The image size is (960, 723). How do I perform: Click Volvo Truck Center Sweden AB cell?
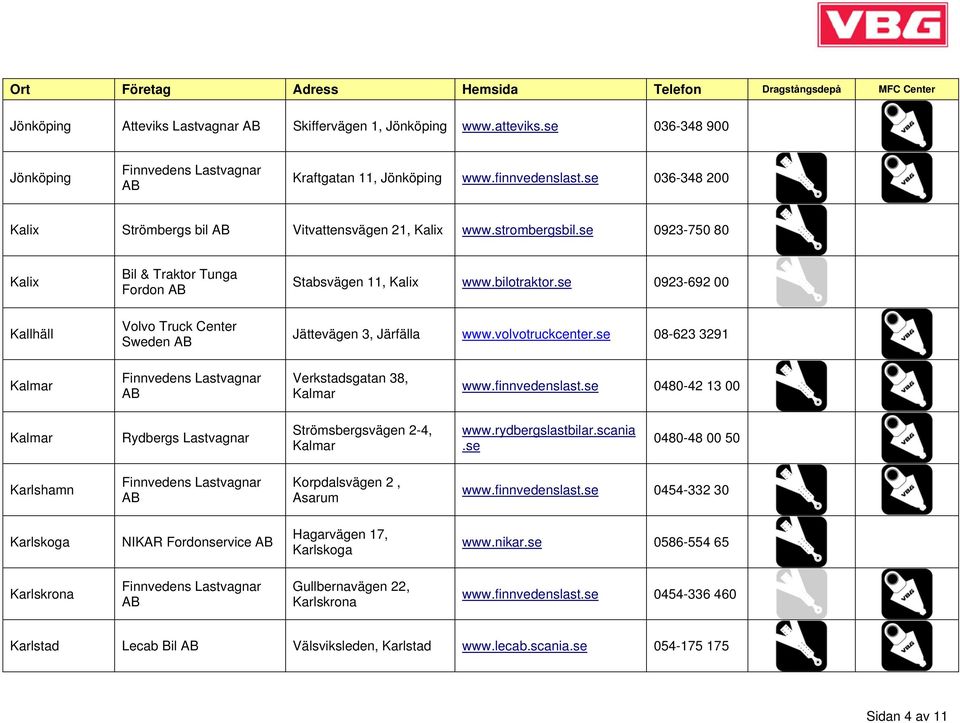(x=200, y=334)
